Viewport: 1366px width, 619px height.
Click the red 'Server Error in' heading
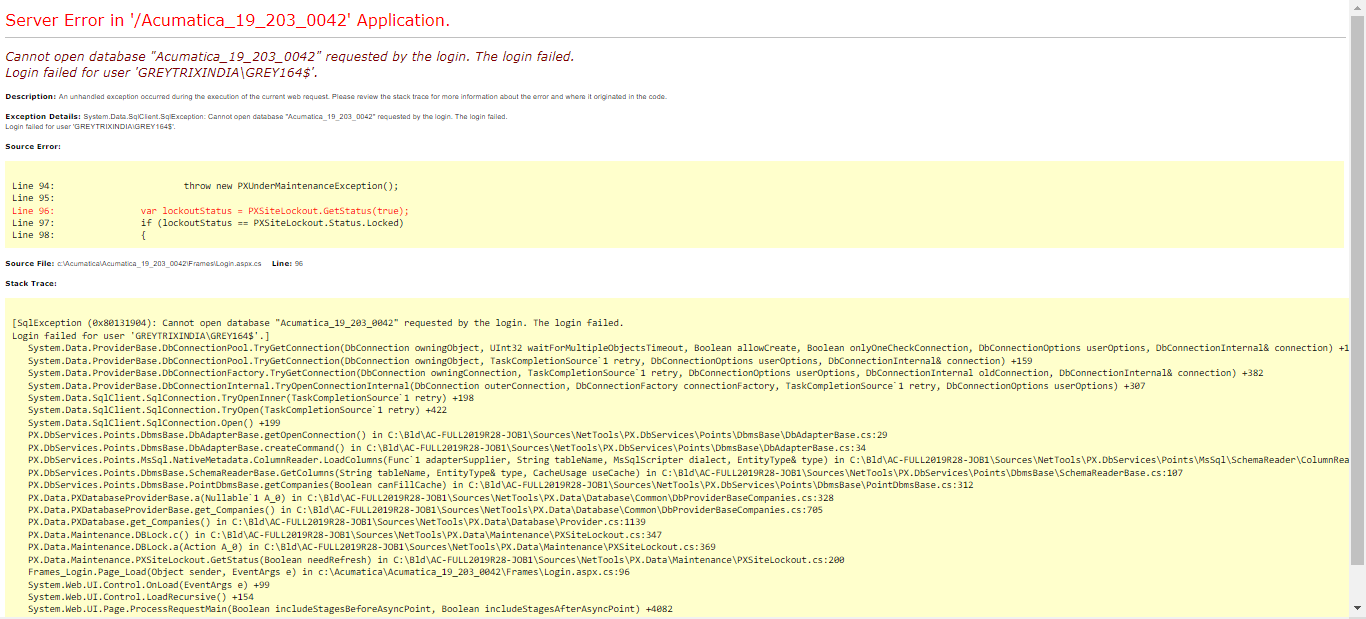pos(227,20)
